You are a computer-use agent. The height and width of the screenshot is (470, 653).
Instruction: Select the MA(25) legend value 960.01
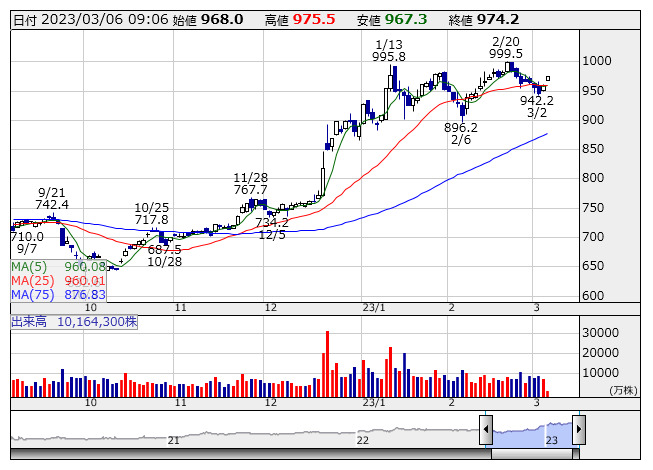85,281
